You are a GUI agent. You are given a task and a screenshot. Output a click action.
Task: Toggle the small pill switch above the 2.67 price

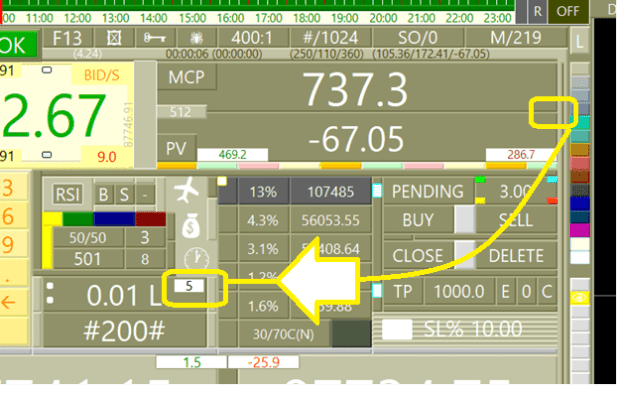pos(47,71)
